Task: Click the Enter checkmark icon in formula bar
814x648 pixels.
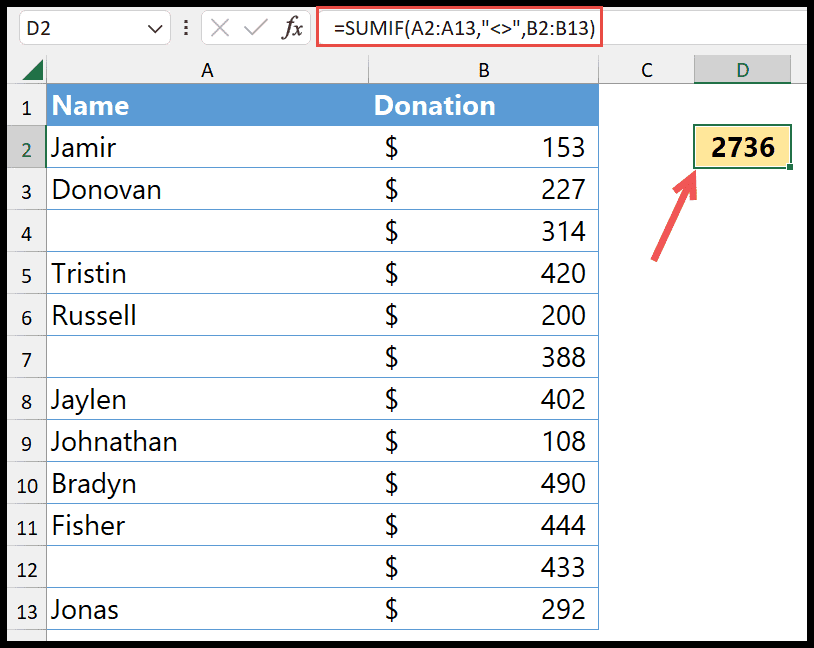Action: (x=256, y=29)
